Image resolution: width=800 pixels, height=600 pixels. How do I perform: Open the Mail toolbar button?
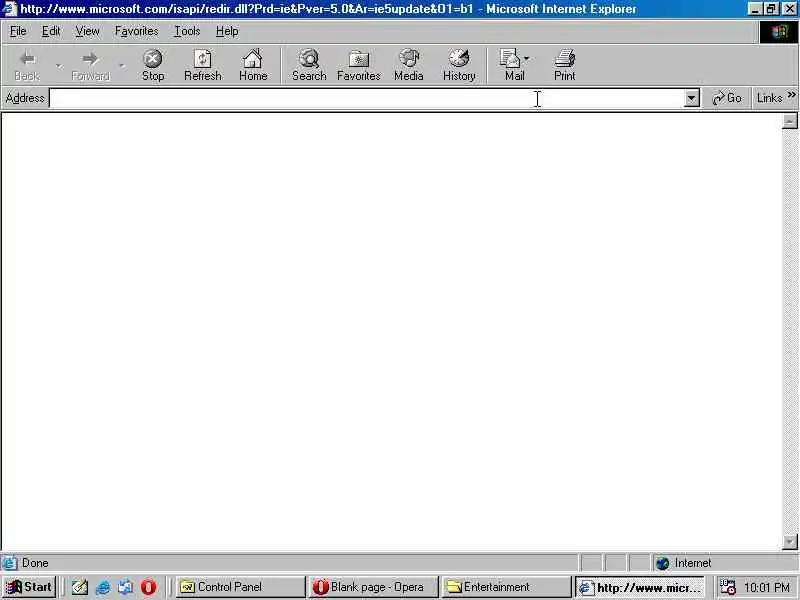click(x=510, y=65)
